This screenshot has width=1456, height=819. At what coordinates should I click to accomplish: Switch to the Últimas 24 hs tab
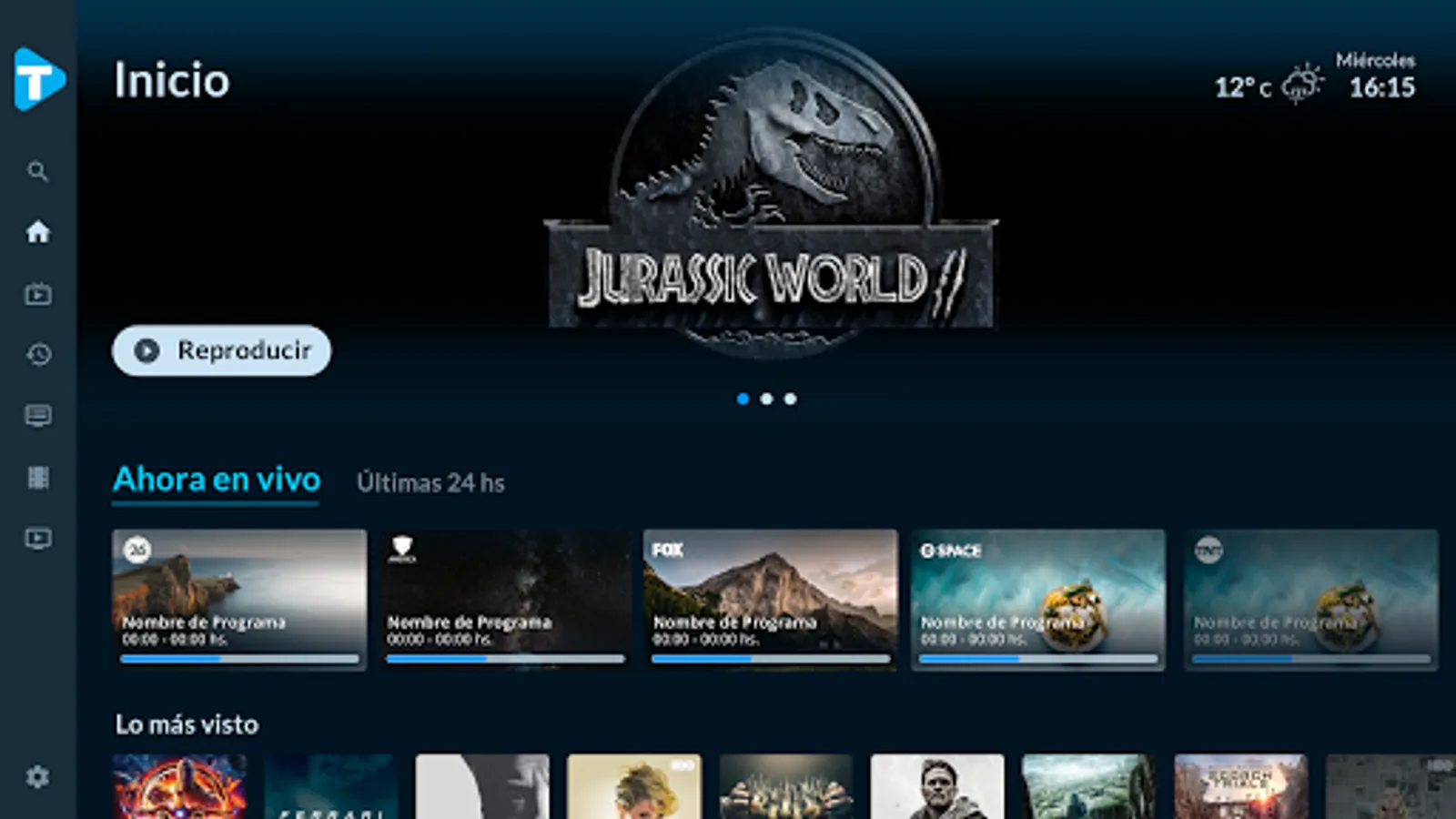coord(430,482)
